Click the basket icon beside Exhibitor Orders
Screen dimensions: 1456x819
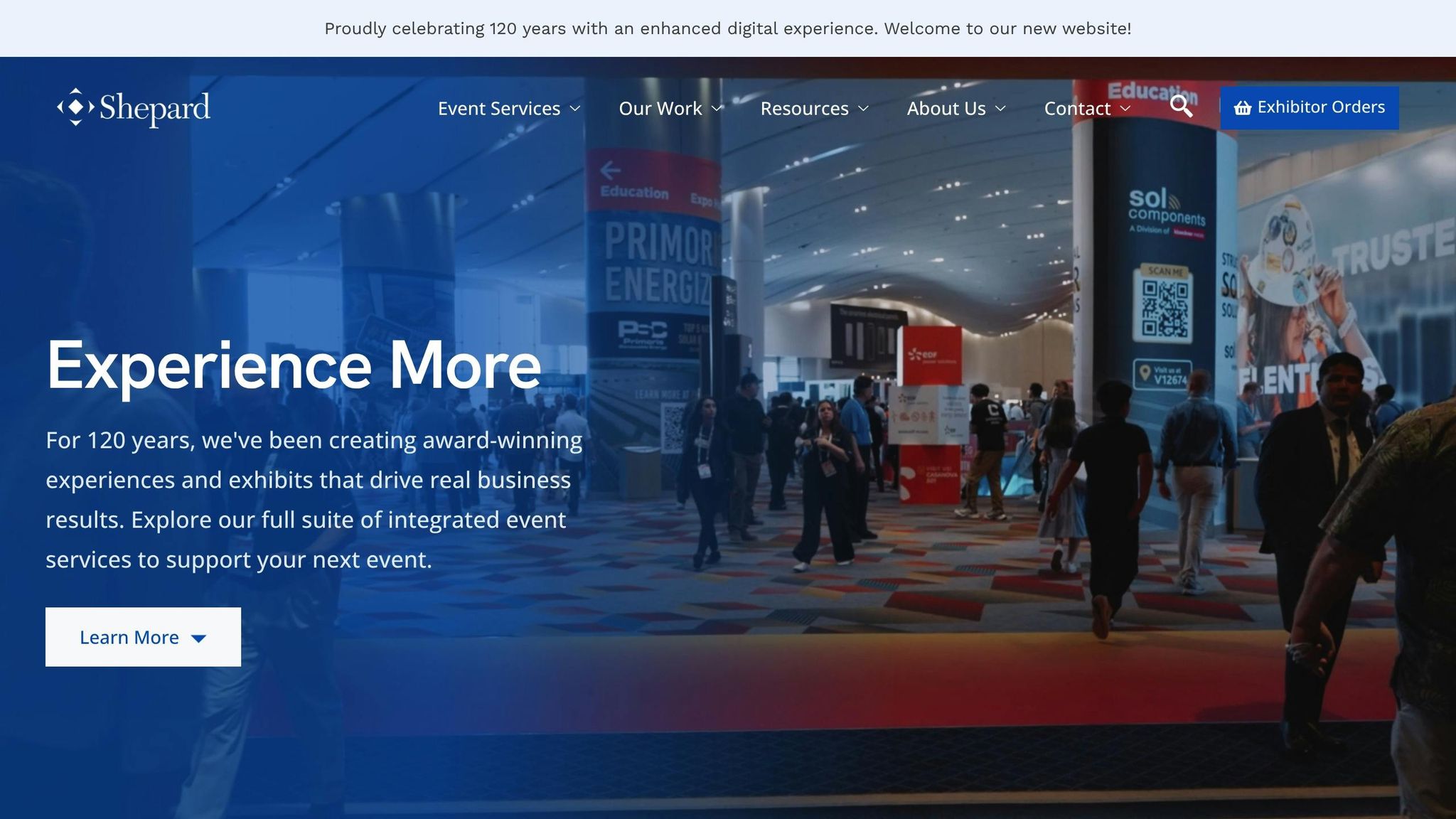coord(1242,108)
